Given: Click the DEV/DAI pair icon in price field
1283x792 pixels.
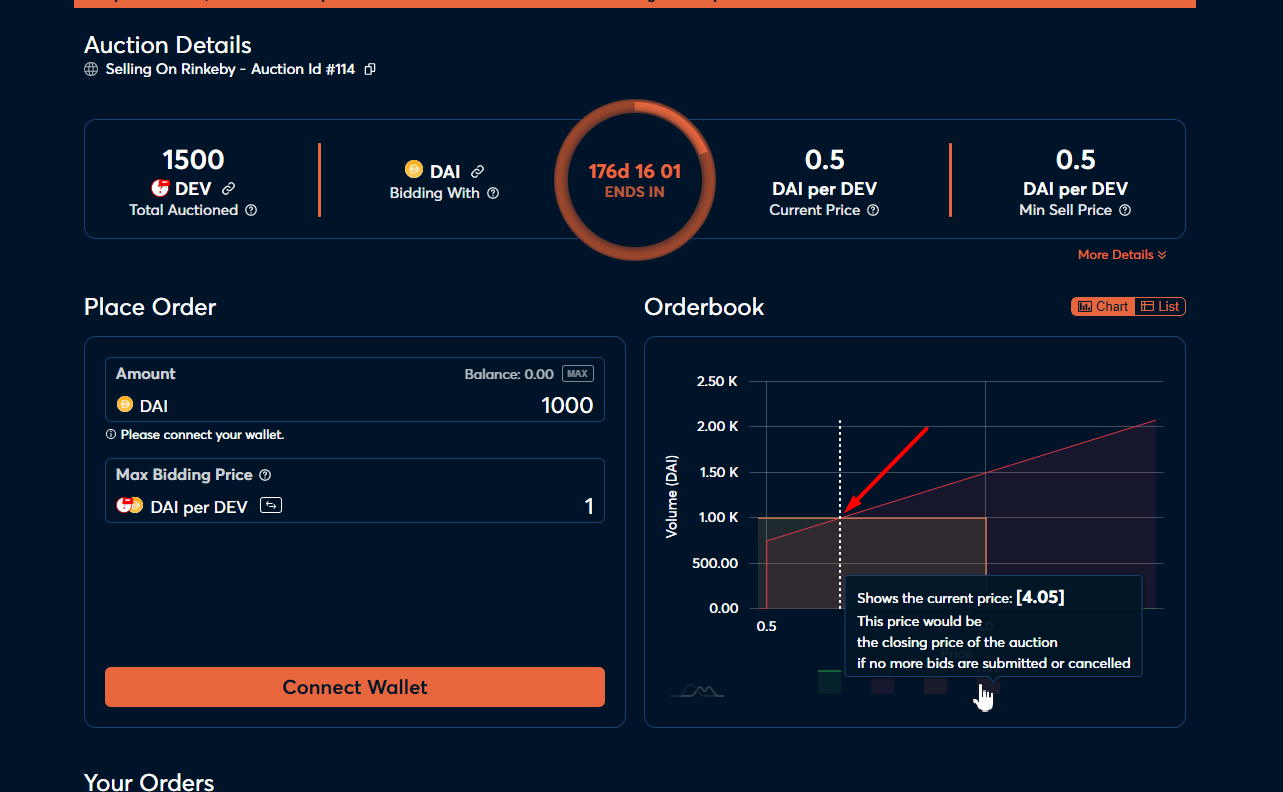Looking at the screenshot, I should (x=130, y=506).
